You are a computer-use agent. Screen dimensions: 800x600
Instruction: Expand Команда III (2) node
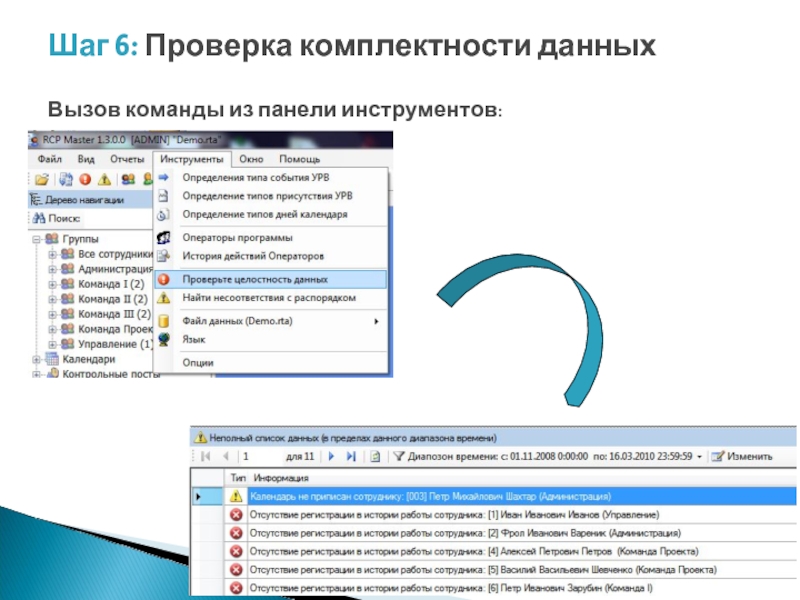[52, 314]
